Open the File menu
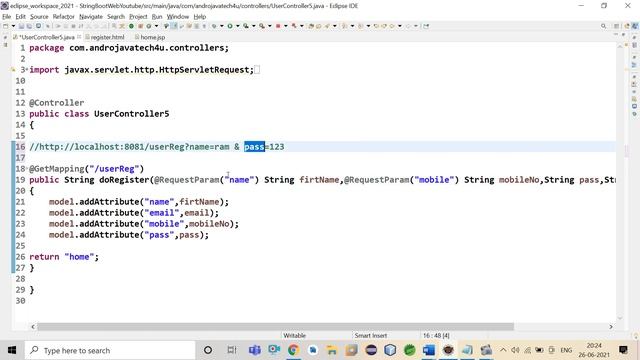Image resolution: width=640 pixels, height=360 pixels. pos(7,17)
